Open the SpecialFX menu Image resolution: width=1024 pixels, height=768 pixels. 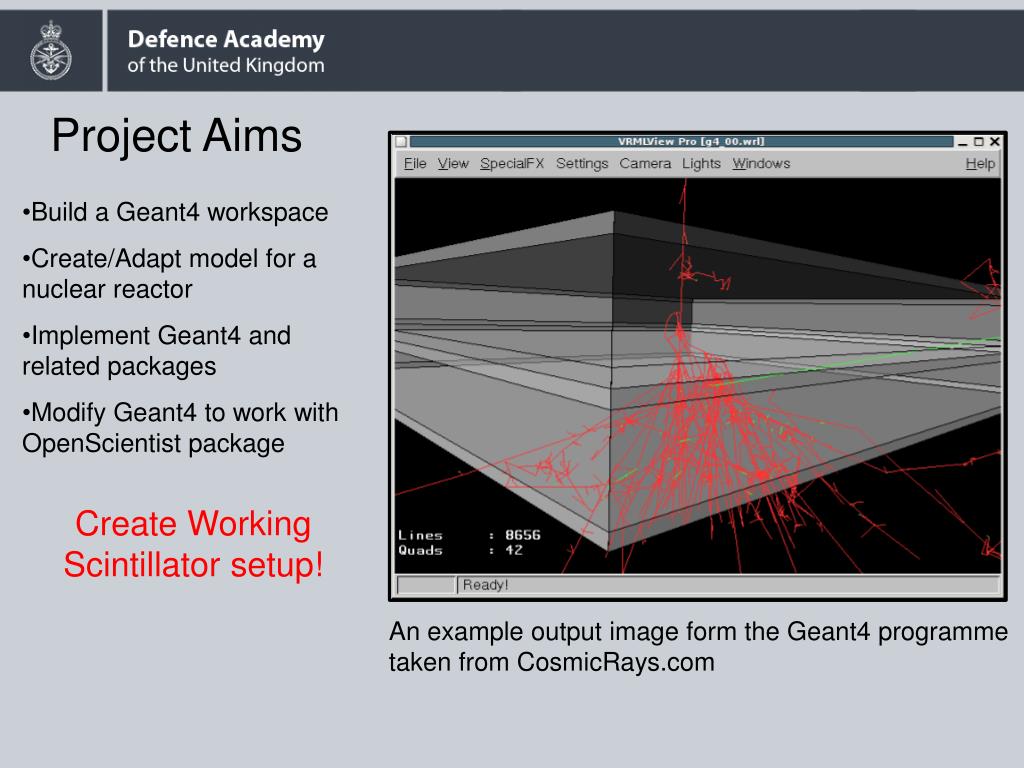click(512, 163)
